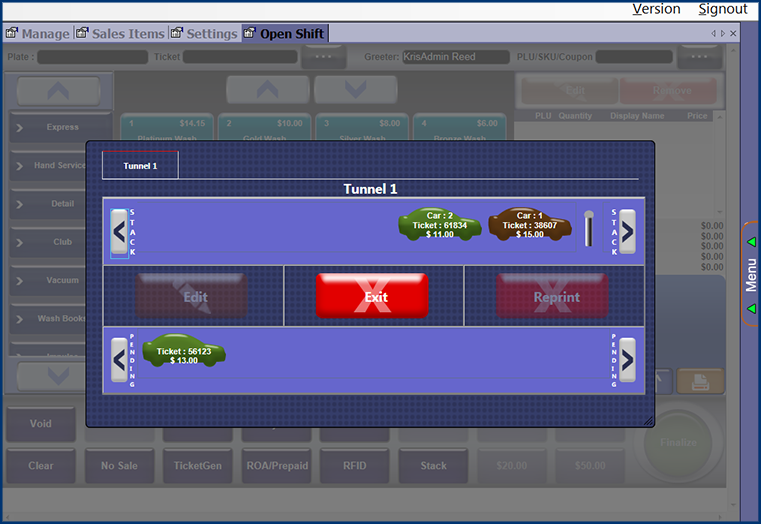Image resolution: width=761 pixels, height=524 pixels.
Task: Grab the dialog resize grip corner
Action: click(x=649, y=422)
